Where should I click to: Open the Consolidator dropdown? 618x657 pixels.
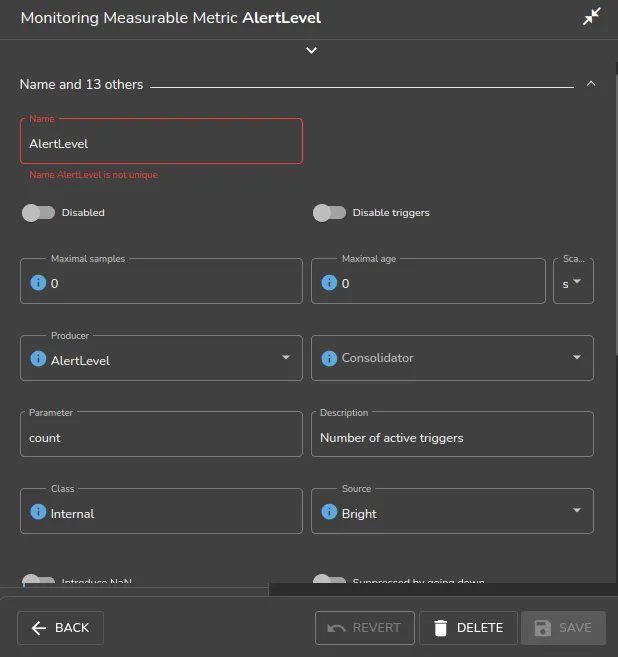452,358
